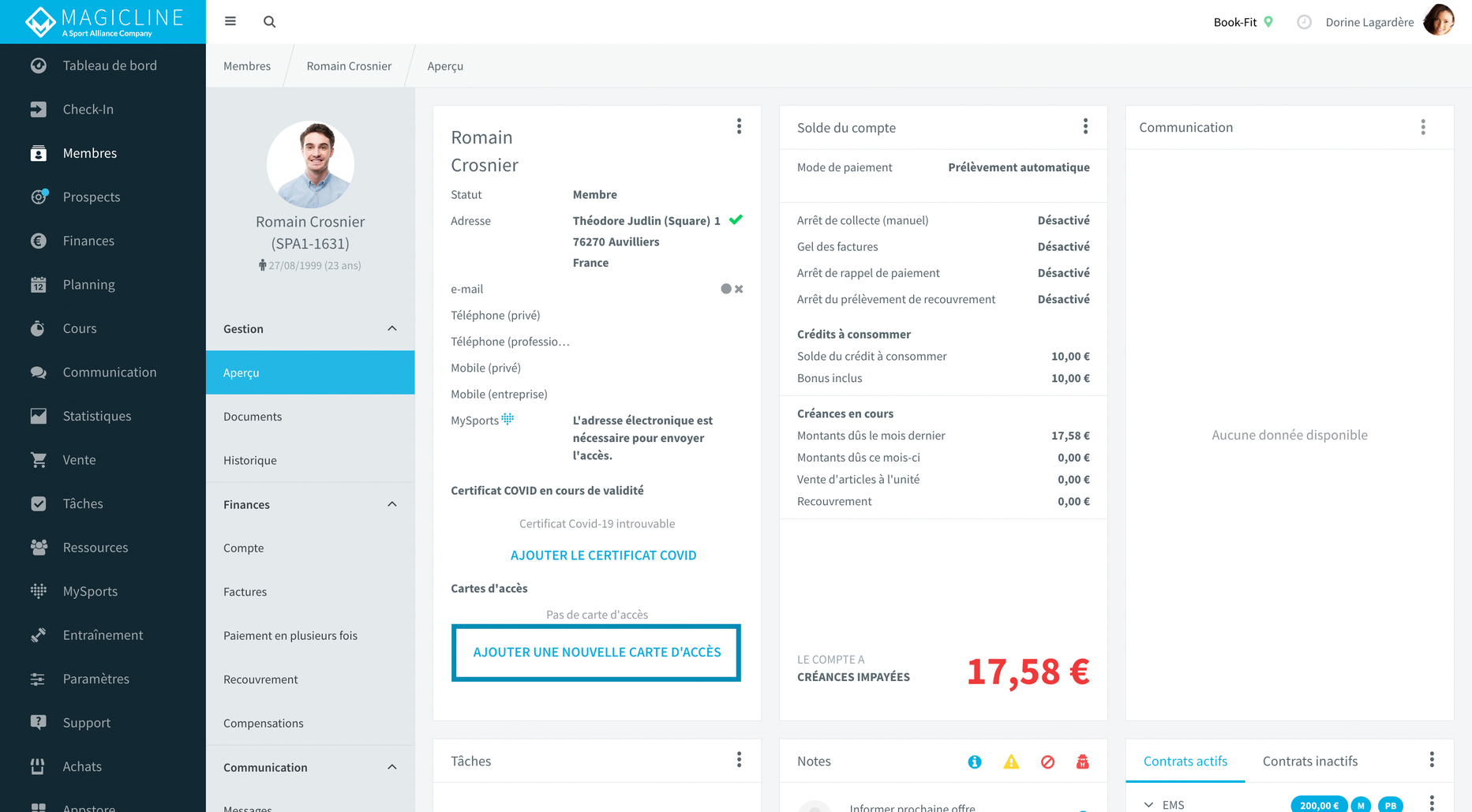Open Check-In from the sidebar

[x=88, y=110]
